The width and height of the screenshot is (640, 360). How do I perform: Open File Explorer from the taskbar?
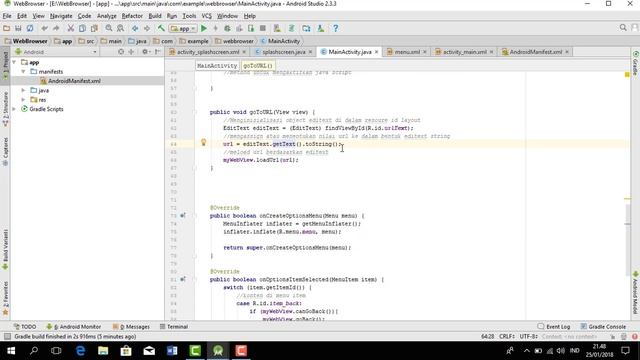tap(103, 351)
